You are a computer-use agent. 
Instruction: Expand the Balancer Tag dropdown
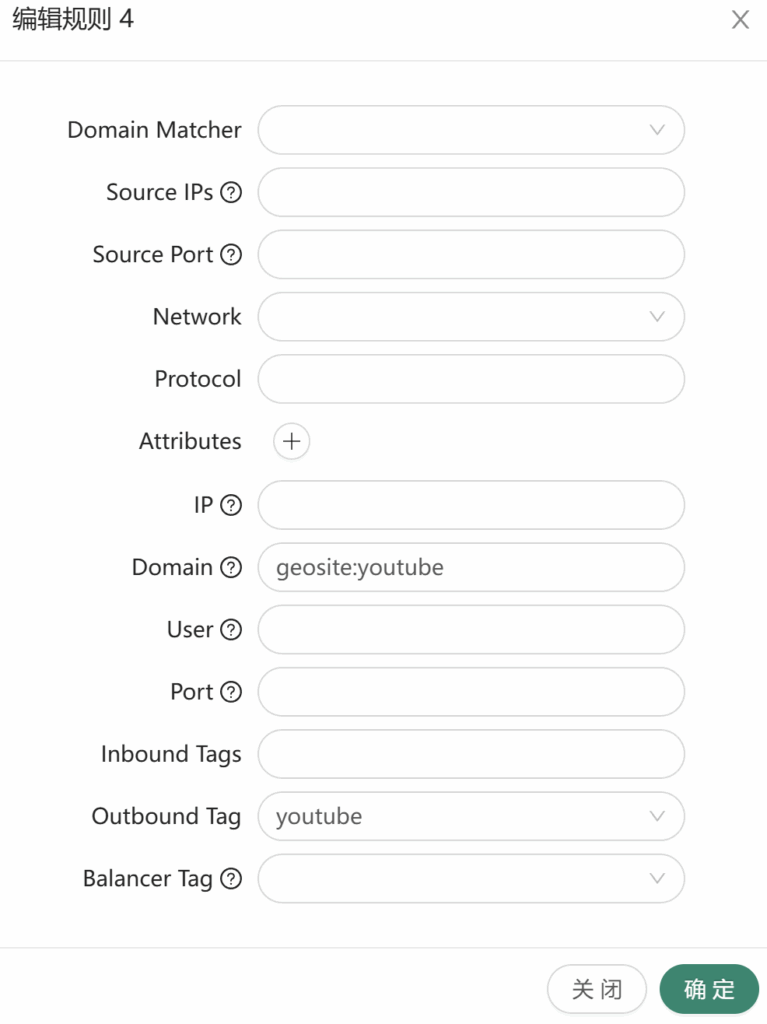click(471, 878)
